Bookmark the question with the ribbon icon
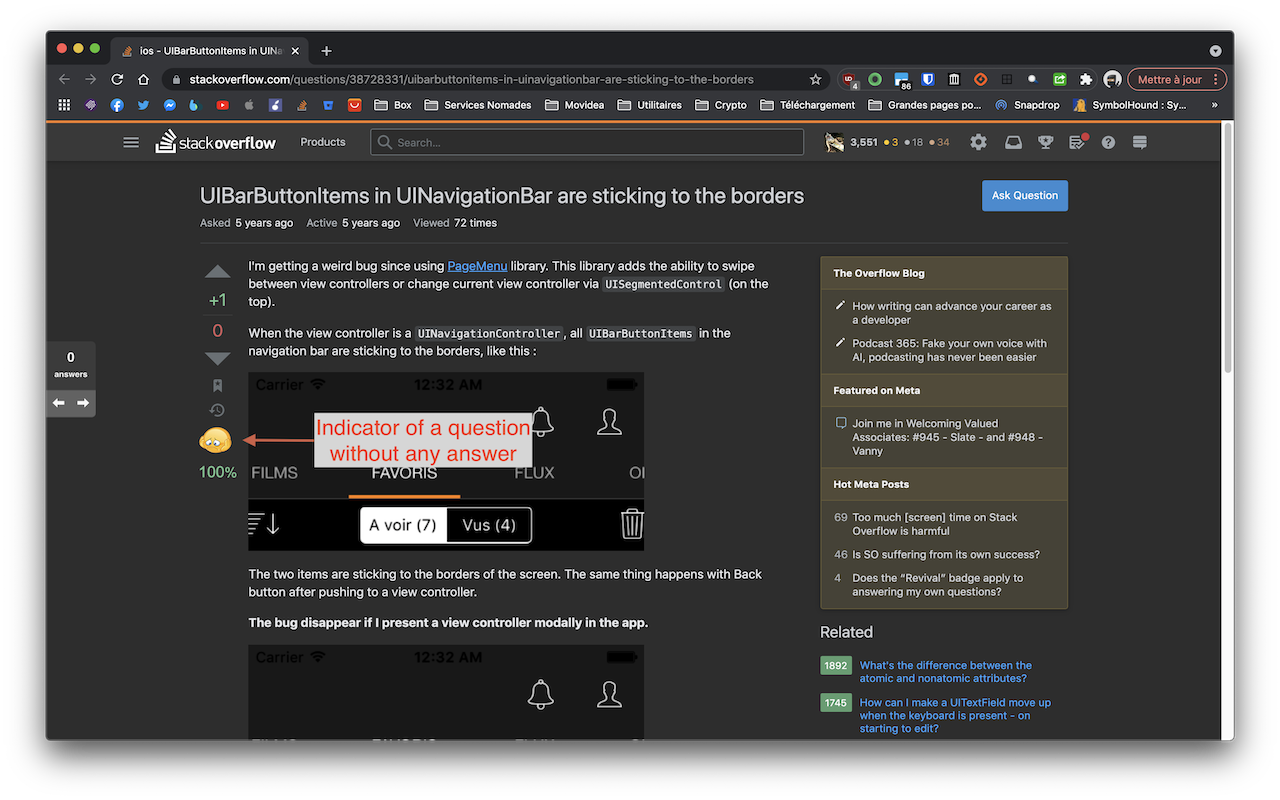Viewport: 1280px width, 800px height. pyautogui.click(x=217, y=385)
